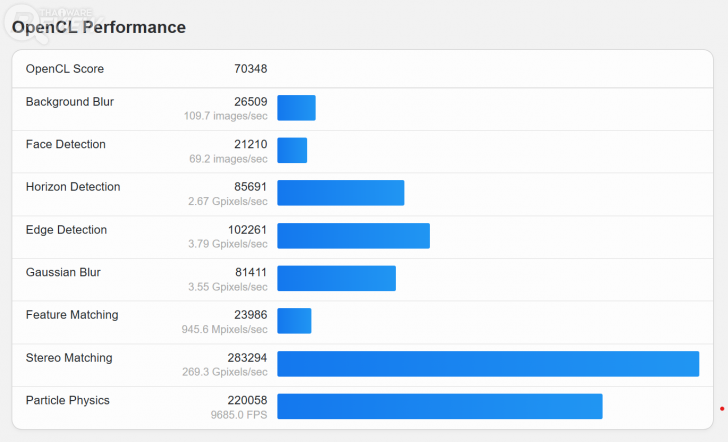Click the 109.7 images/sec value
The width and height of the screenshot is (728, 442).
226,116
